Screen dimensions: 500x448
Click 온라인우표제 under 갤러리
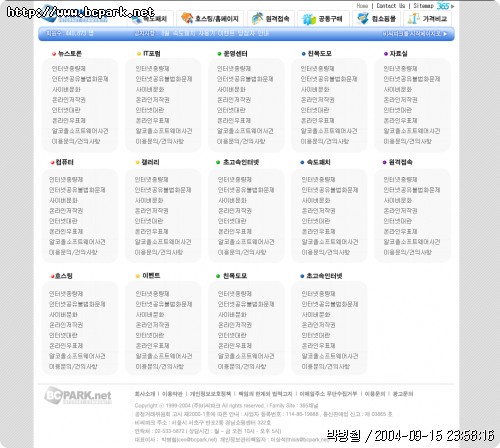tap(152, 231)
